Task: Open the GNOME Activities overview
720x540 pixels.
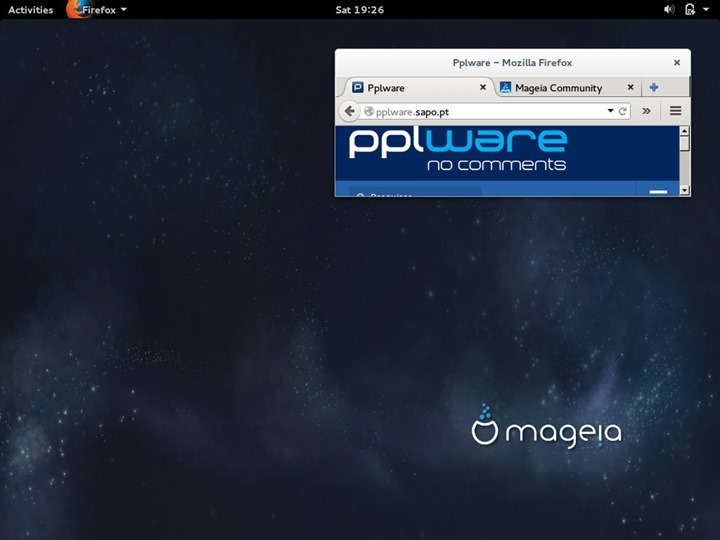Action: tap(30, 10)
